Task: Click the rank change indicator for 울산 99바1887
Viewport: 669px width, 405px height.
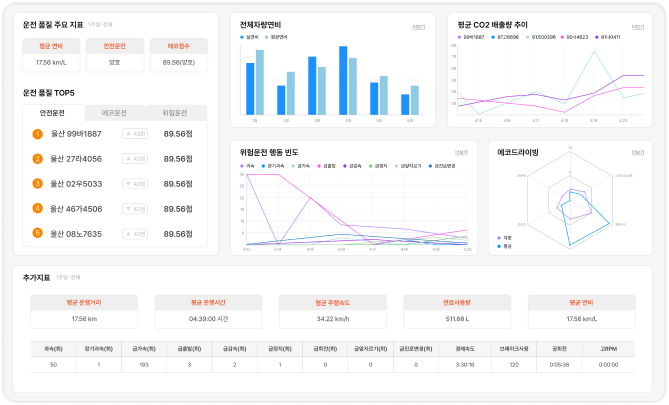Action: (x=134, y=133)
